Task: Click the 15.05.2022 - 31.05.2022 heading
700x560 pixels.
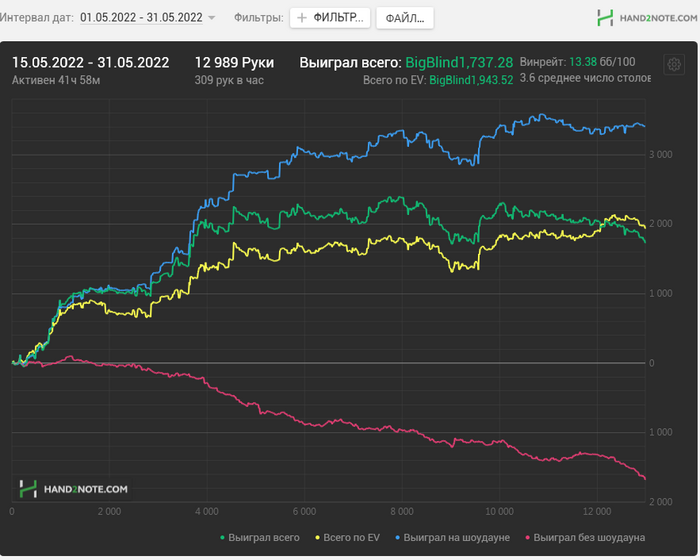Action: (x=91, y=63)
